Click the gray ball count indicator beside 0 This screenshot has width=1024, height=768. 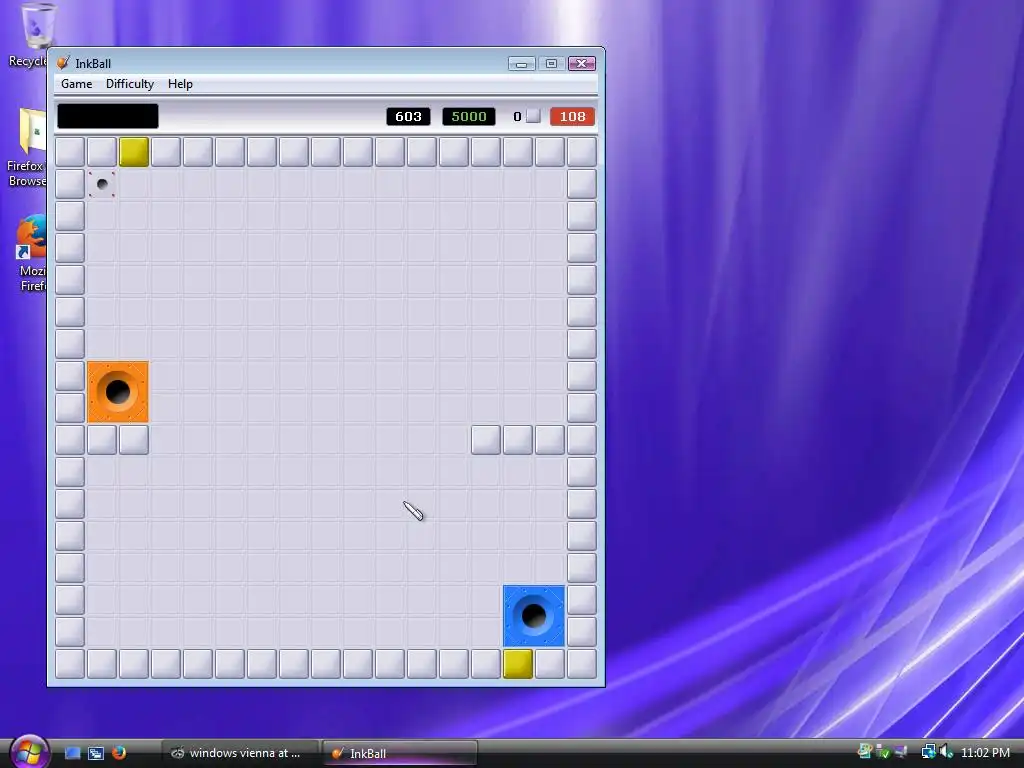(x=533, y=116)
